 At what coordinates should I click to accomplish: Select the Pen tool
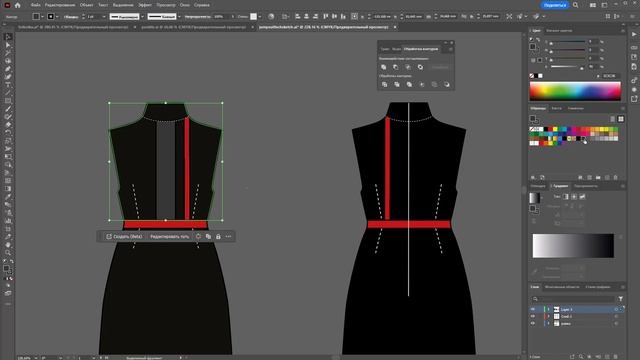point(8,69)
